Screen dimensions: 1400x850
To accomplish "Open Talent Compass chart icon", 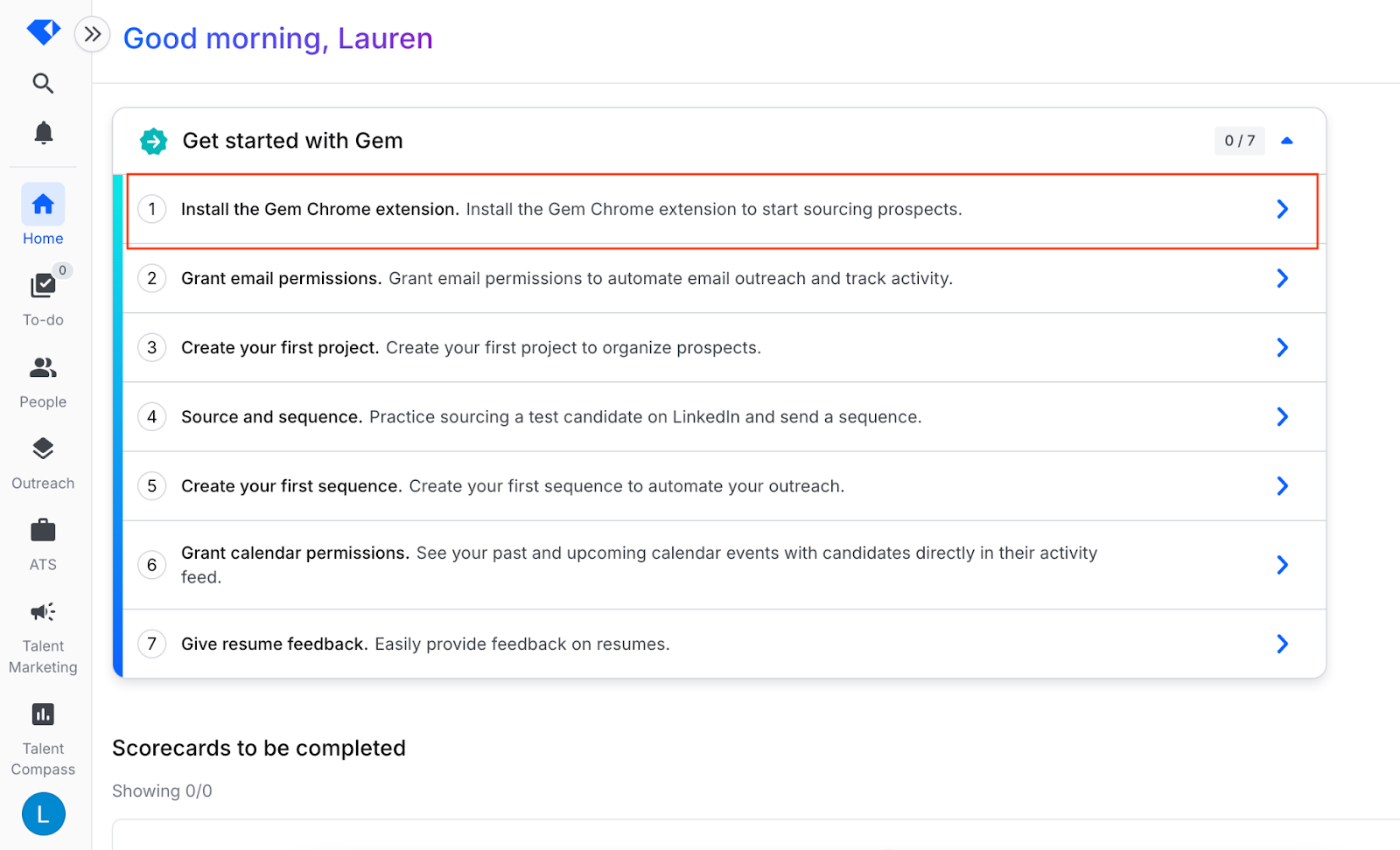I will click(x=43, y=714).
